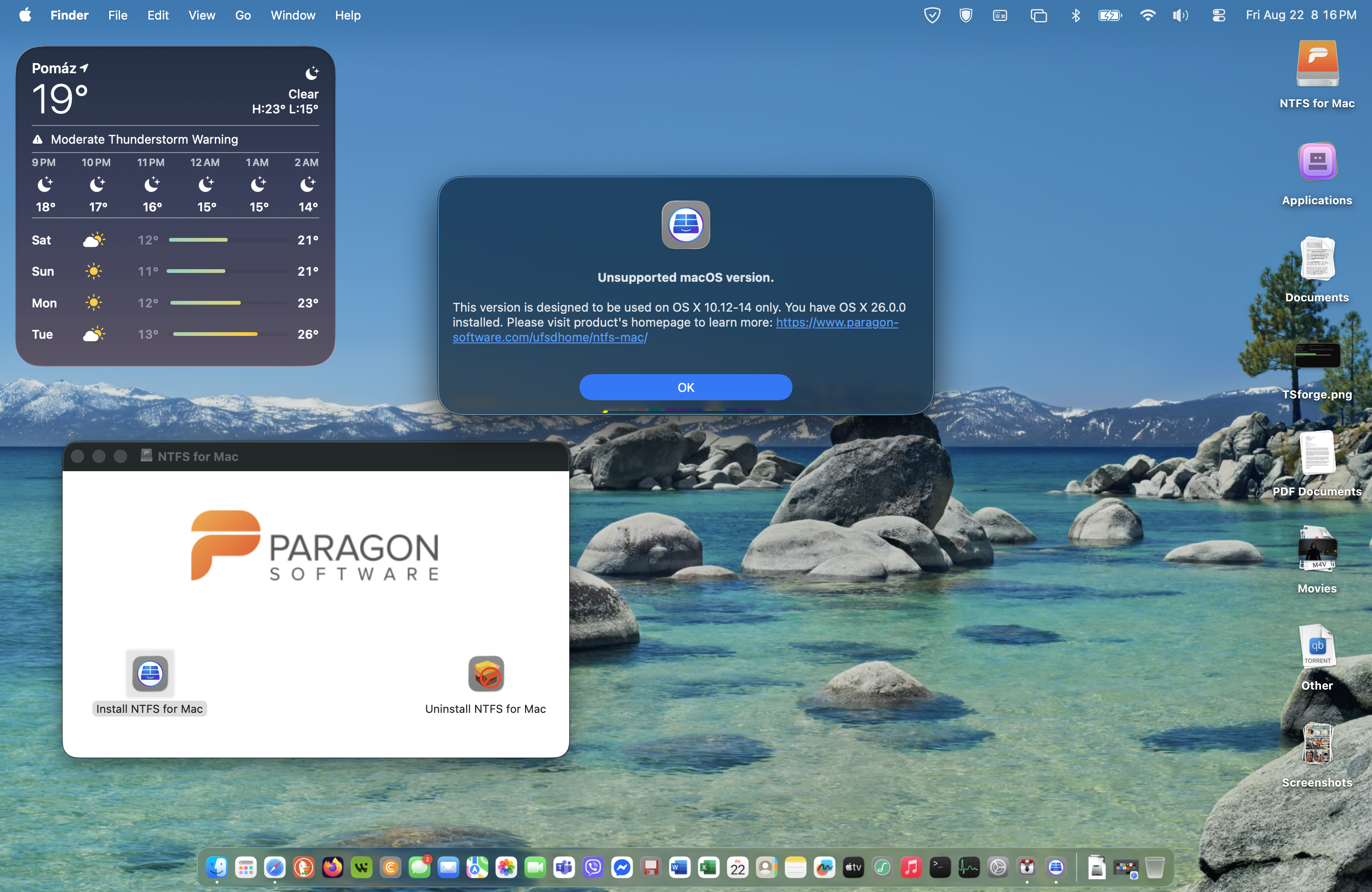Open Viber from the Dock

(593, 867)
